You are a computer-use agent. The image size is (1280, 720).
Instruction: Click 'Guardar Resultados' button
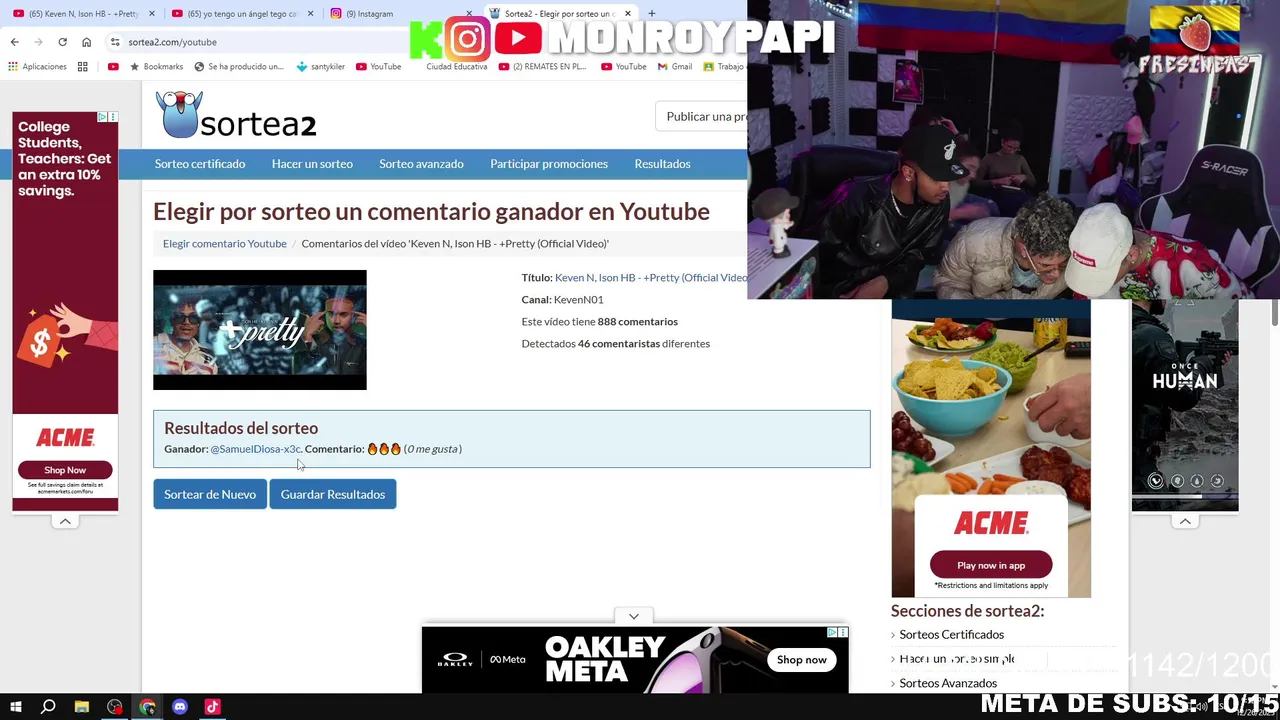333,494
